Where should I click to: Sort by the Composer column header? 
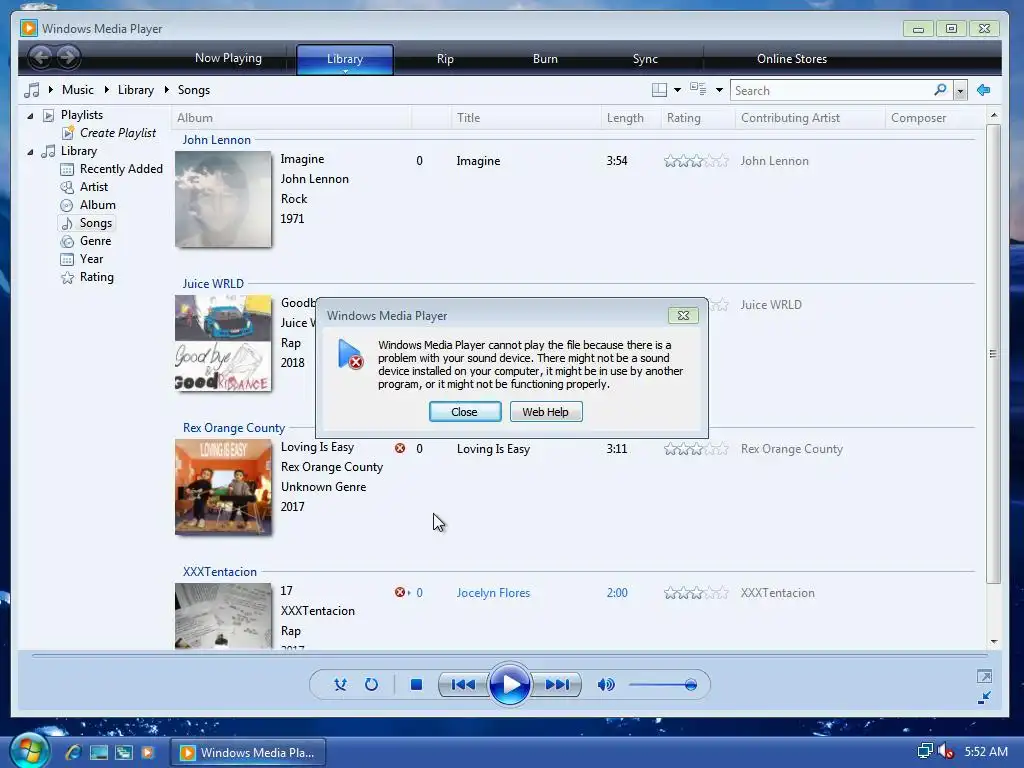pyautogui.click(x=935, y=118)
